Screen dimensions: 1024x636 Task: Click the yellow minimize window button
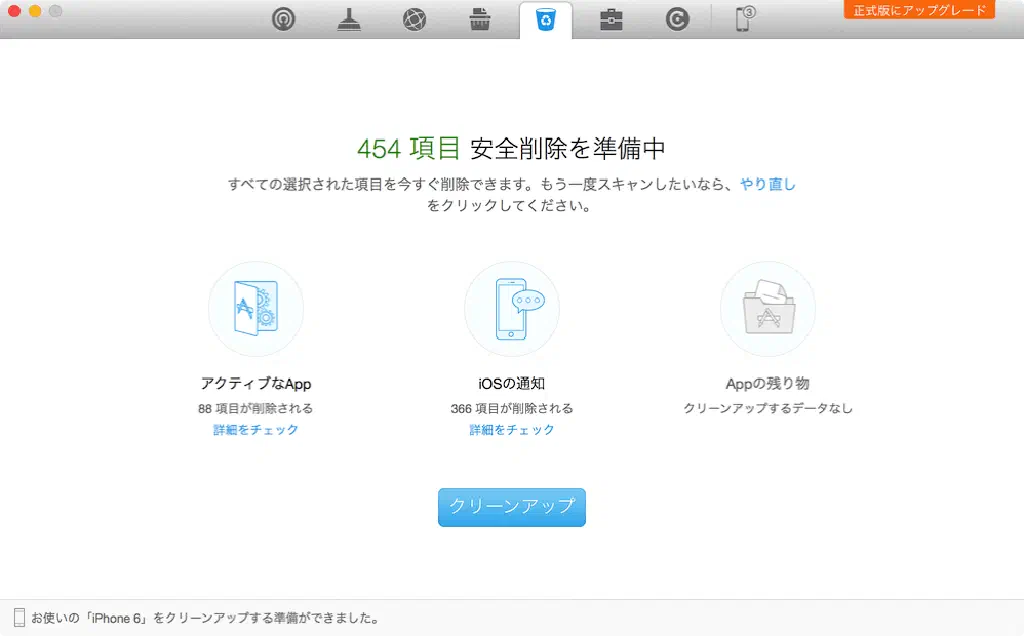tap(35, 11)
